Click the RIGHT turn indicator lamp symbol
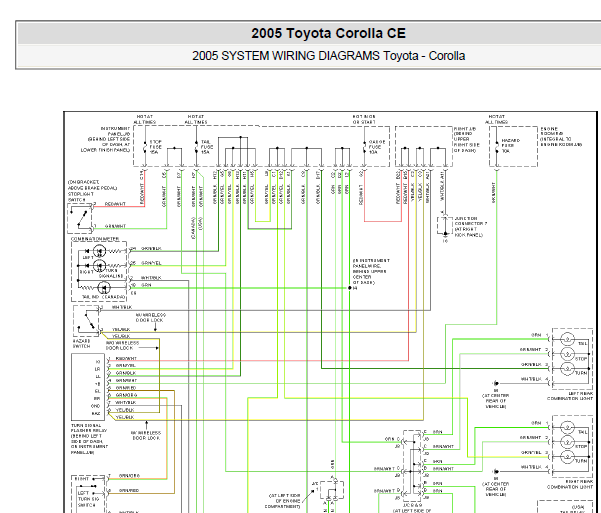The height and width of the screenshot is (513, 601). coord(100,265)
